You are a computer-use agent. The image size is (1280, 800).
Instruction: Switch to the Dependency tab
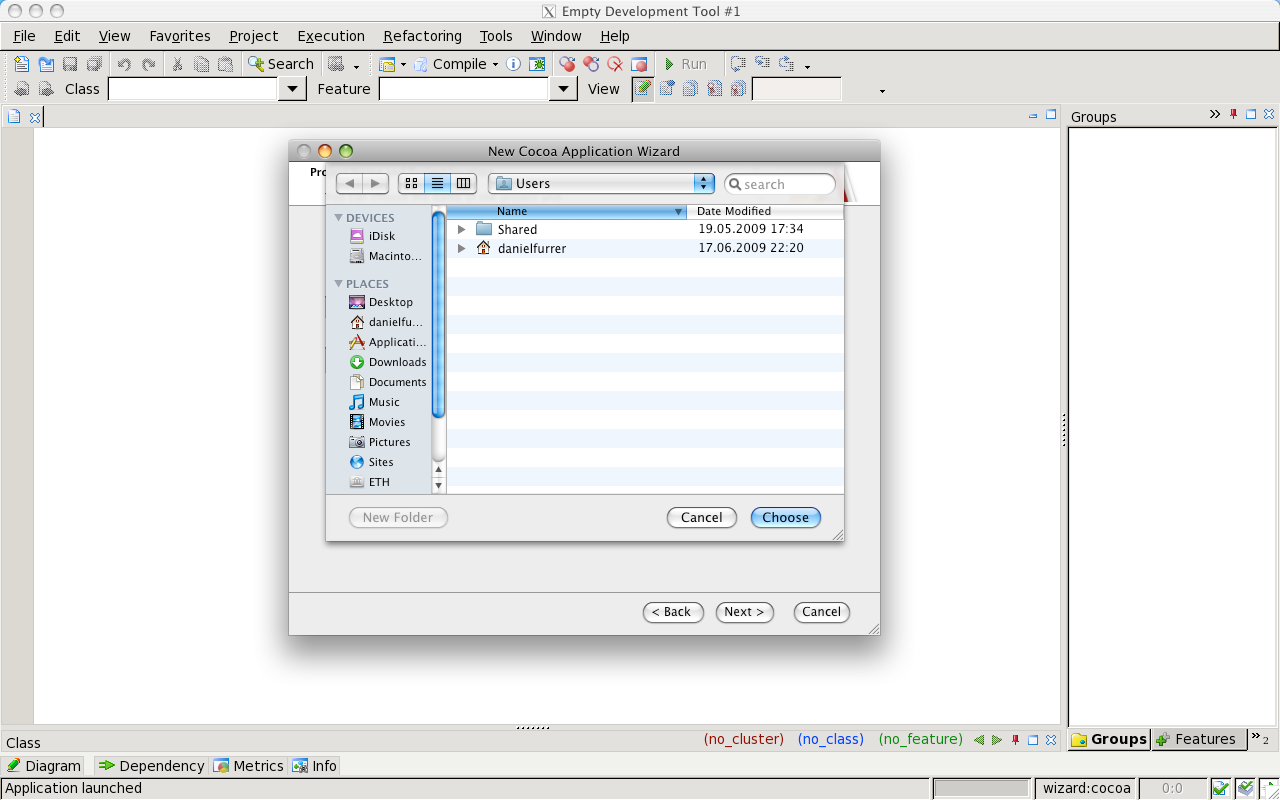click(151, 766)
